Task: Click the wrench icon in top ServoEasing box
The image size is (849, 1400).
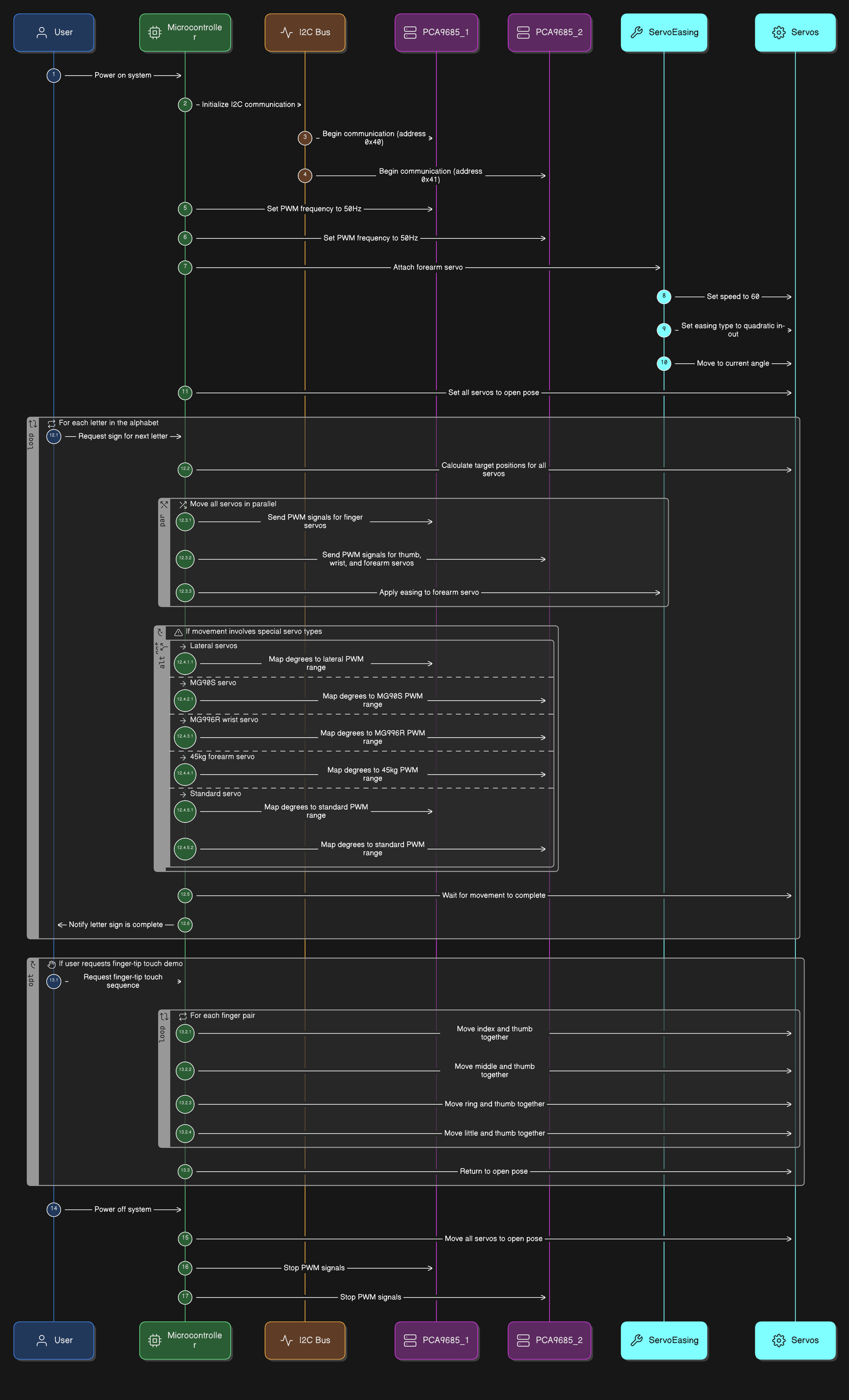Action: point(636,32)
